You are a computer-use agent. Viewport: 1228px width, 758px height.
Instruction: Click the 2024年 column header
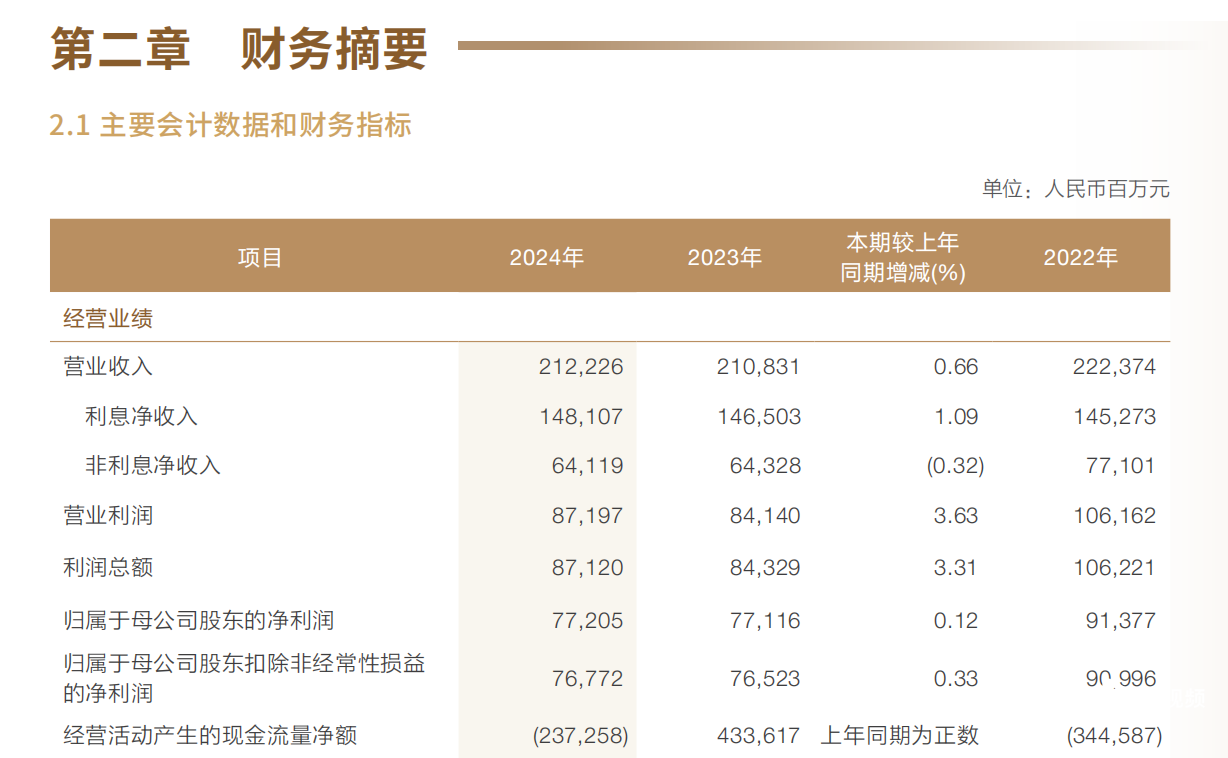click(546, 257)
